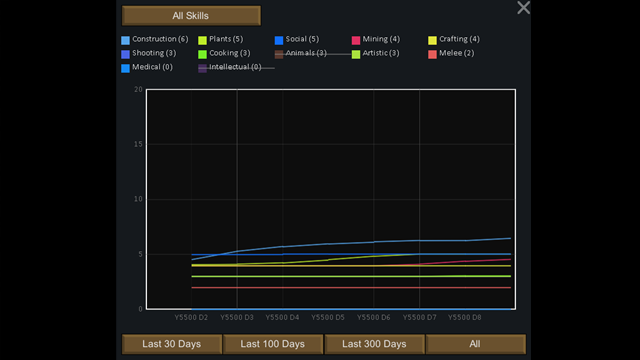
Task: Toggle the Artistic (3) legend entry
Action: point(376,53)
